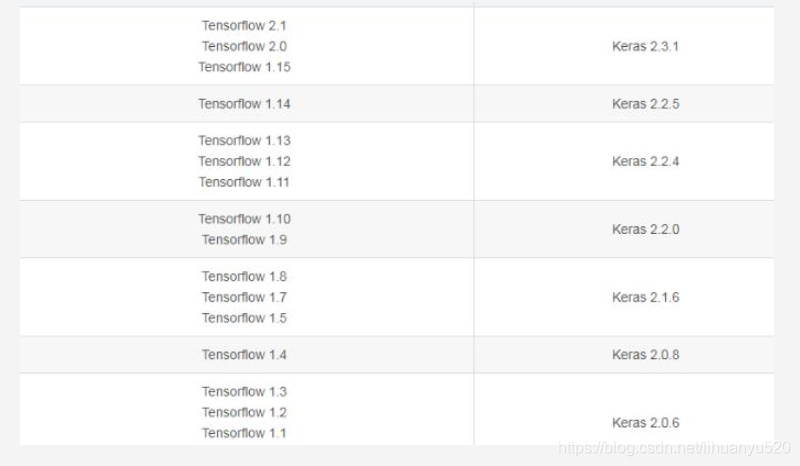Click on Tensorflow 1.11 entry
The height and width of the screenshot is (466, 800).
click(244, 182)
